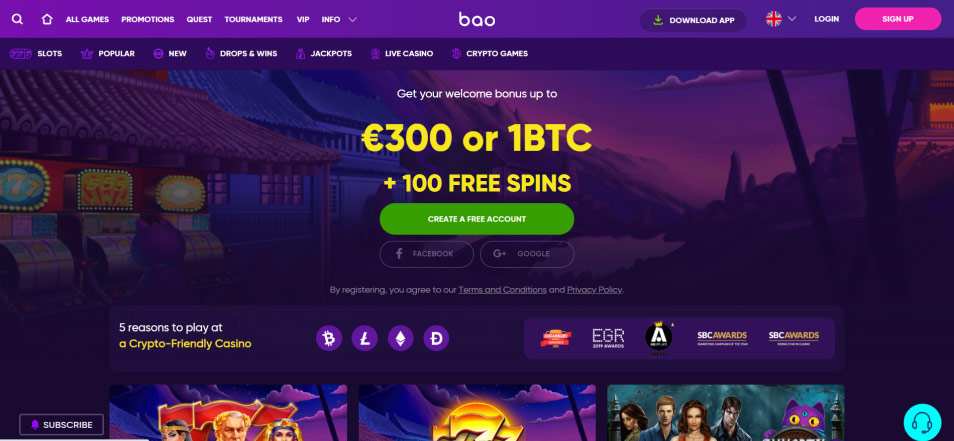Select the Ethereum coin icon

point(400,338)
